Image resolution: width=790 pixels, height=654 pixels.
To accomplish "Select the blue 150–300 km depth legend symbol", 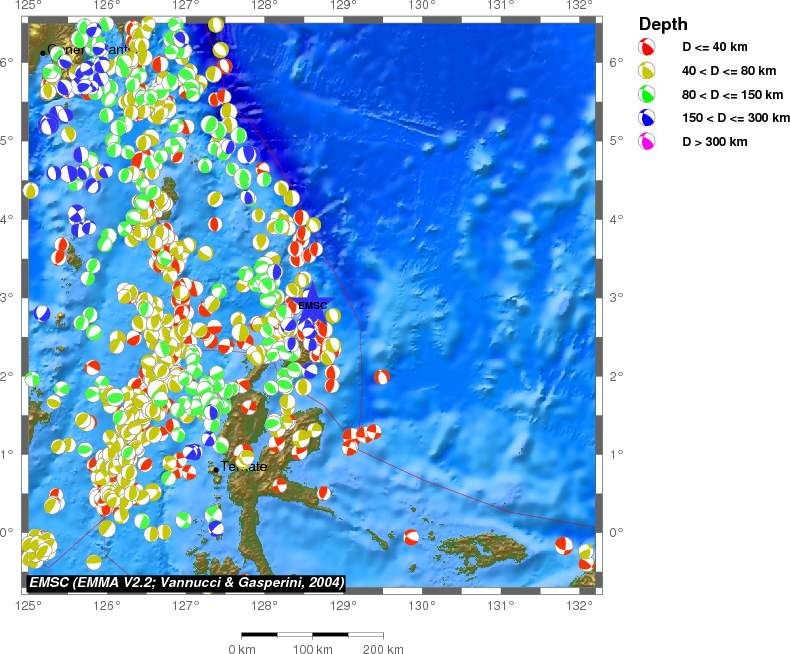I will [x=648, y=118].
